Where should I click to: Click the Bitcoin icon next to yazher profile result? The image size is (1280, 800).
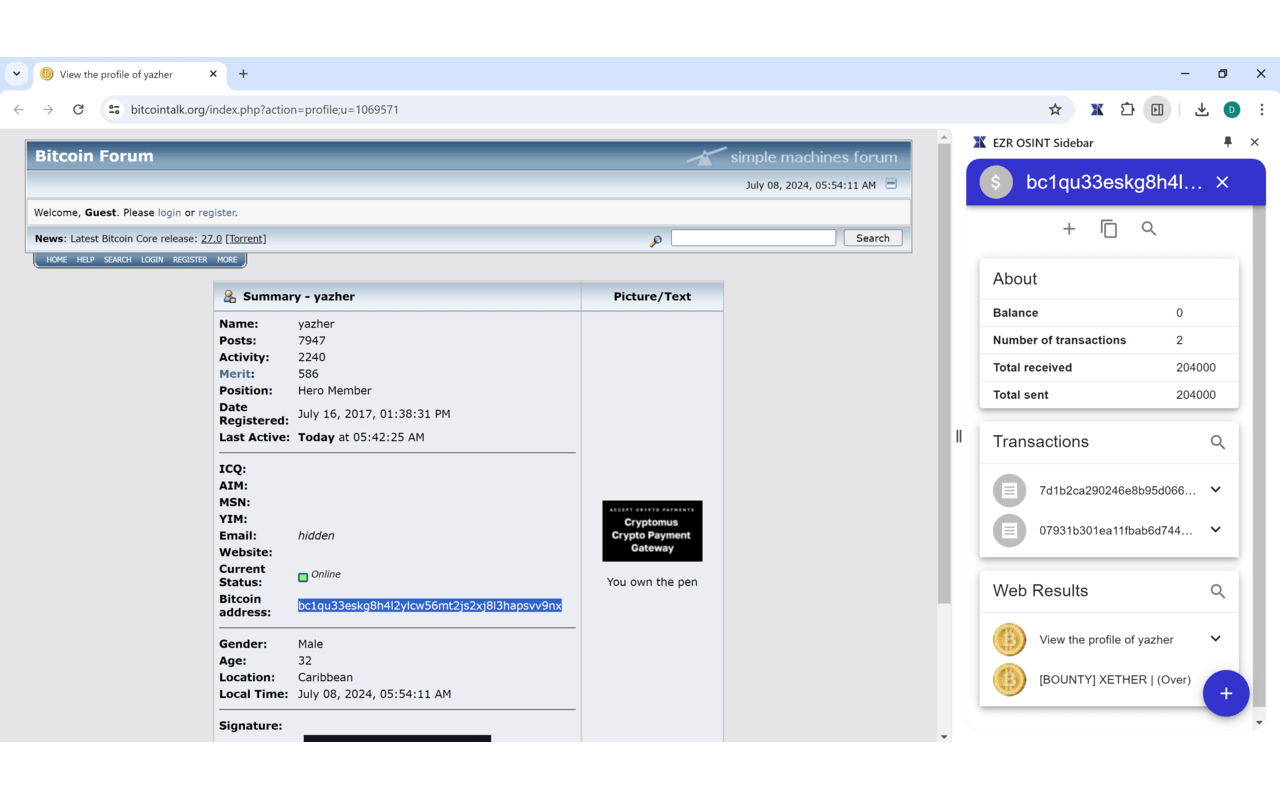1009,639
